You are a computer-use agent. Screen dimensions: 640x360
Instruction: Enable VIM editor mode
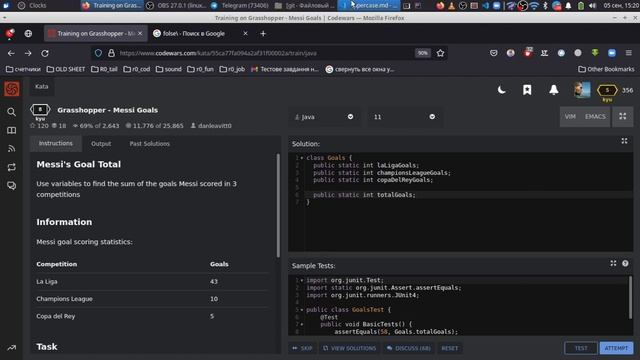click(x=570, y=117)
